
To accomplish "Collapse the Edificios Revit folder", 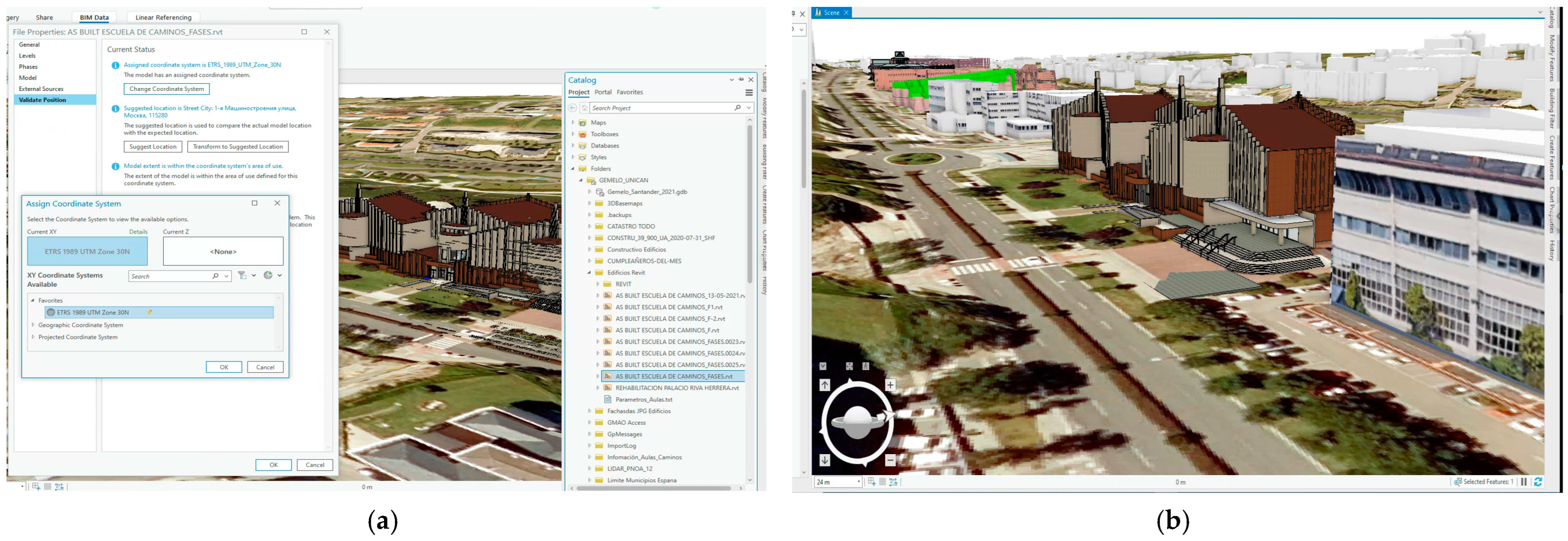I will (589, 273).
